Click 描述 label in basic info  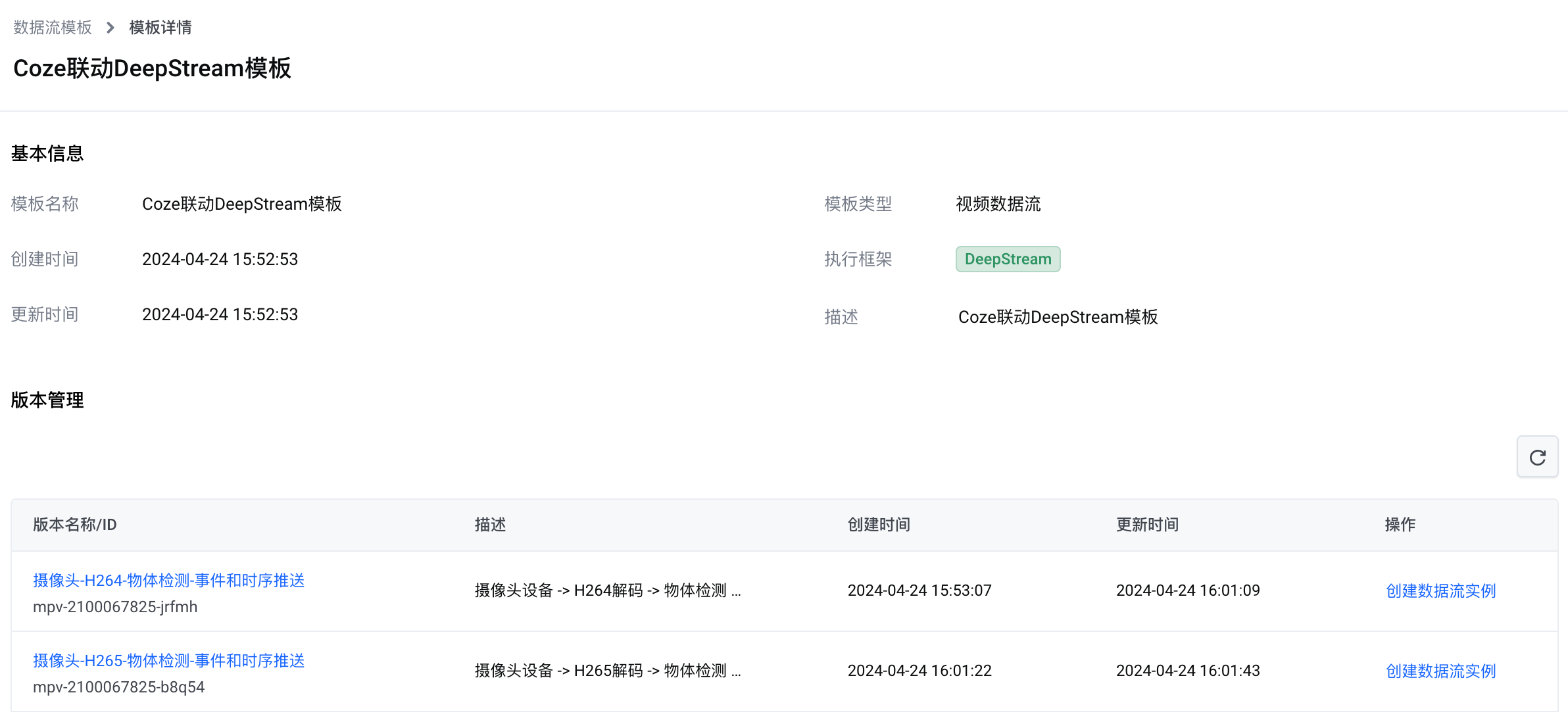(x=841, y=317)
